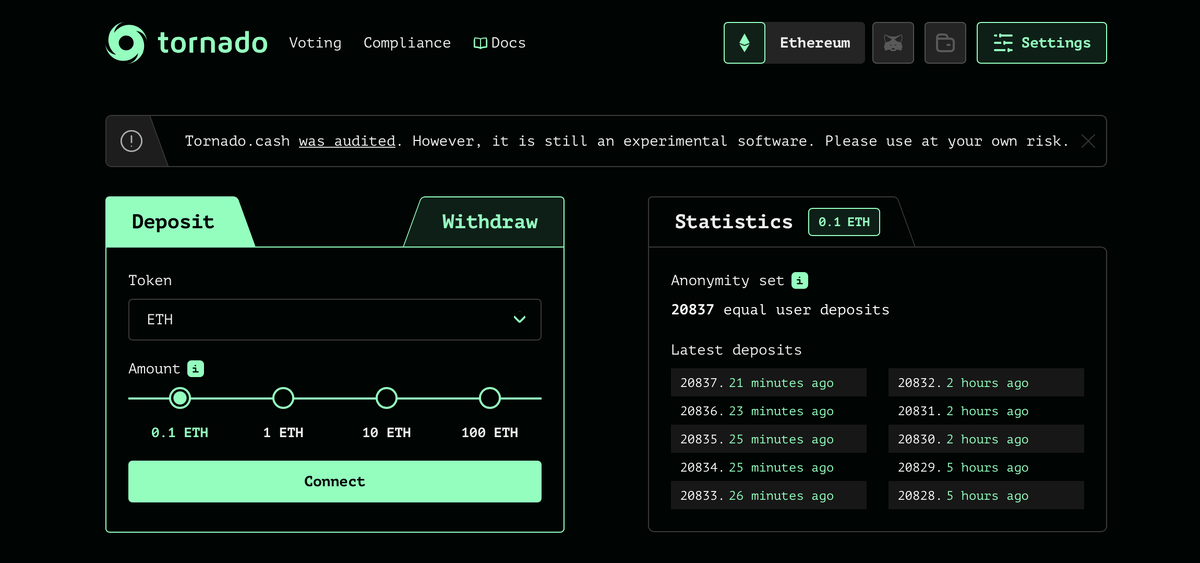
Task: Click deposit 20837 (21 minutes ago)
Action: click(x=768, y=383)
